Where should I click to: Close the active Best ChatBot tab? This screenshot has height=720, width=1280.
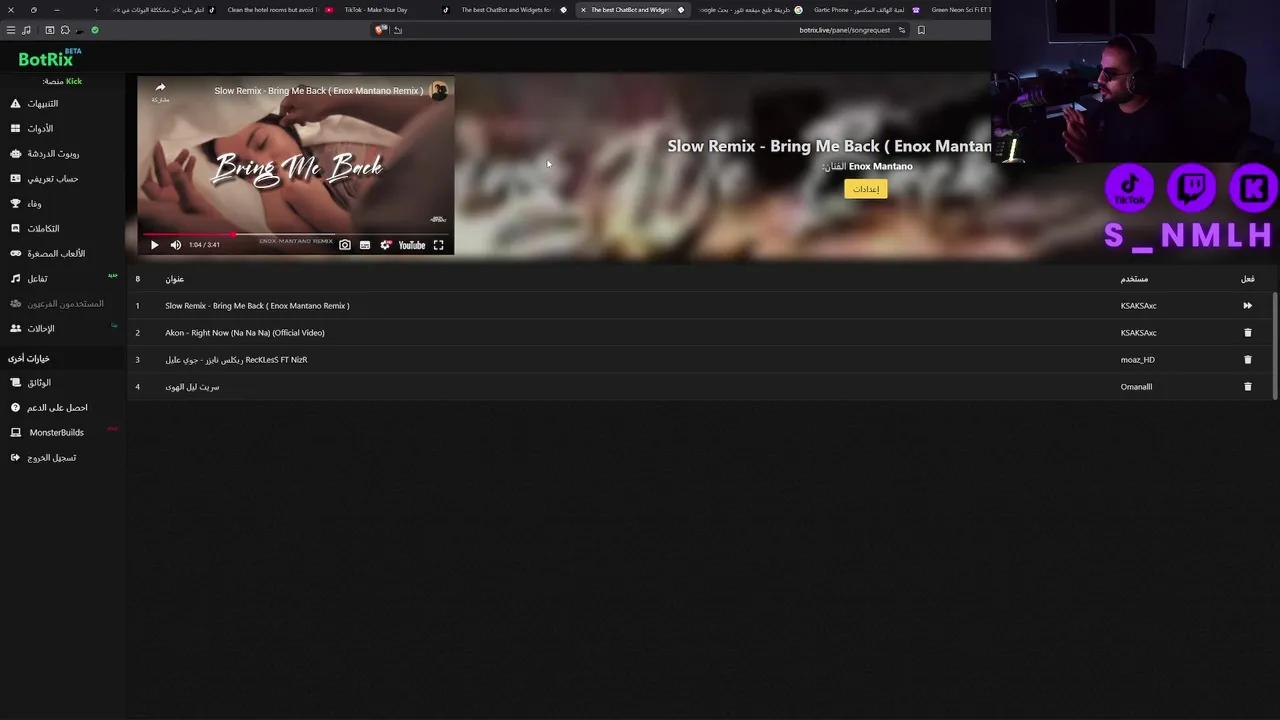[583, 10]
